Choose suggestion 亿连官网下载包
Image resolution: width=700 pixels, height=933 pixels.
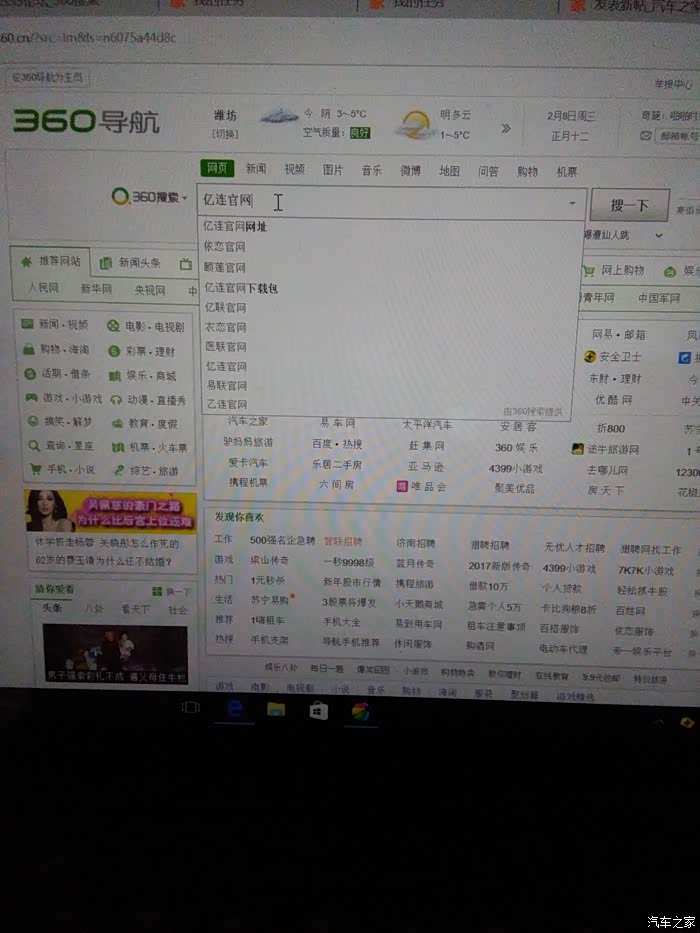click(x=241, y=288)
